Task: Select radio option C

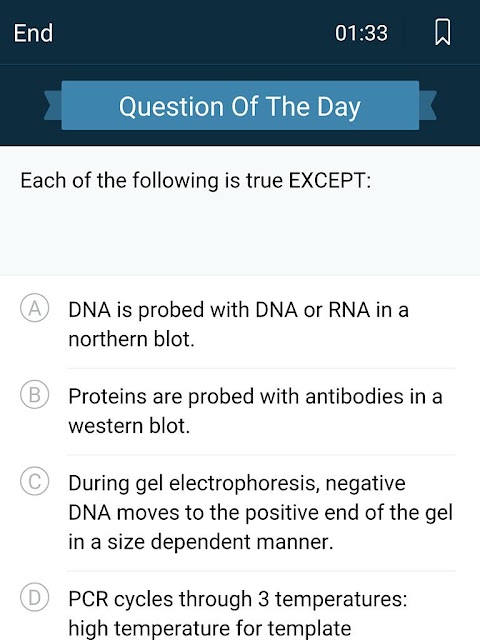Action: (35, 480)
